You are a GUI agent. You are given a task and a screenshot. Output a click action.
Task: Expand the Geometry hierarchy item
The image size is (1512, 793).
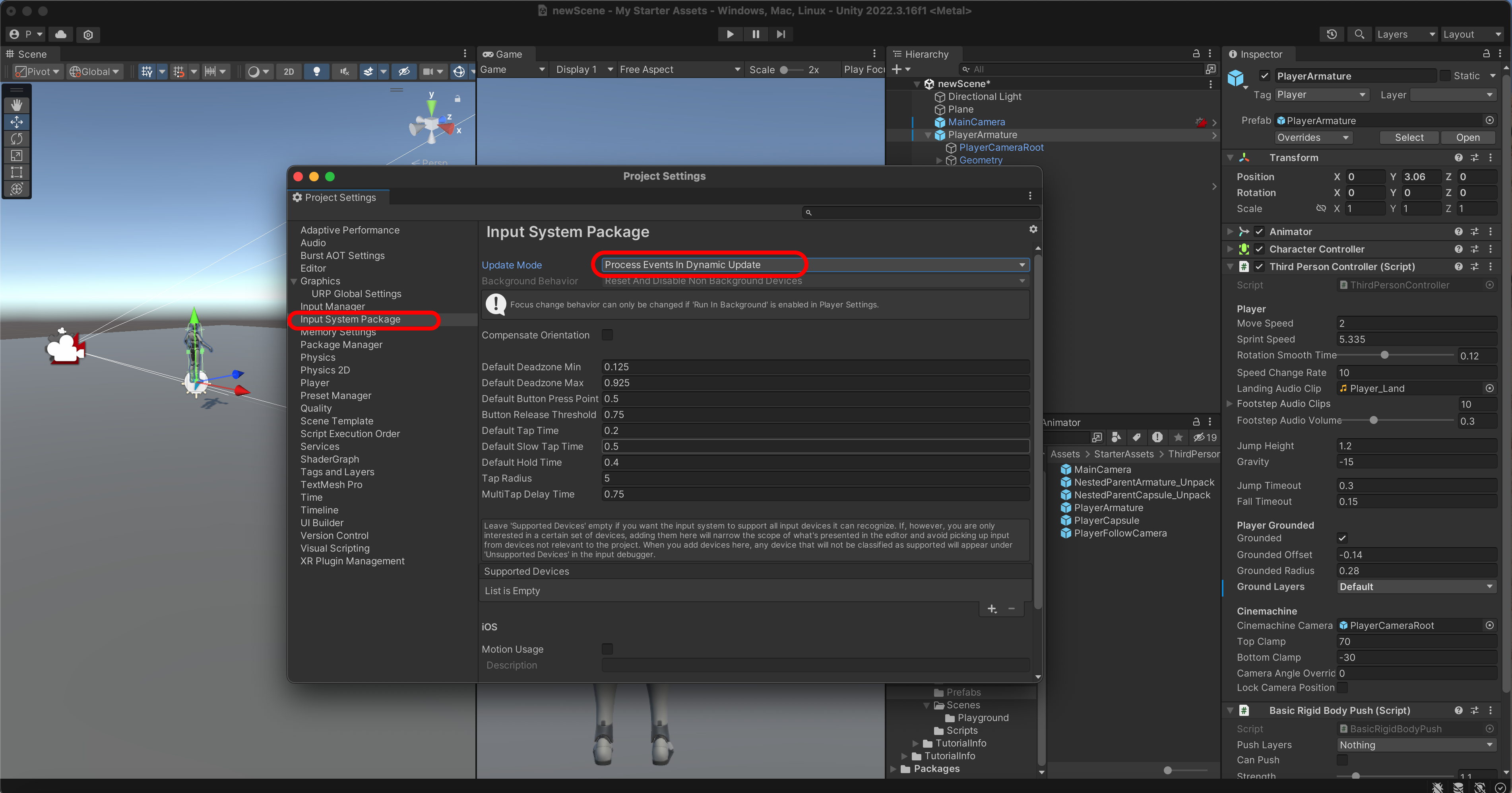click(x=938, y=160)
